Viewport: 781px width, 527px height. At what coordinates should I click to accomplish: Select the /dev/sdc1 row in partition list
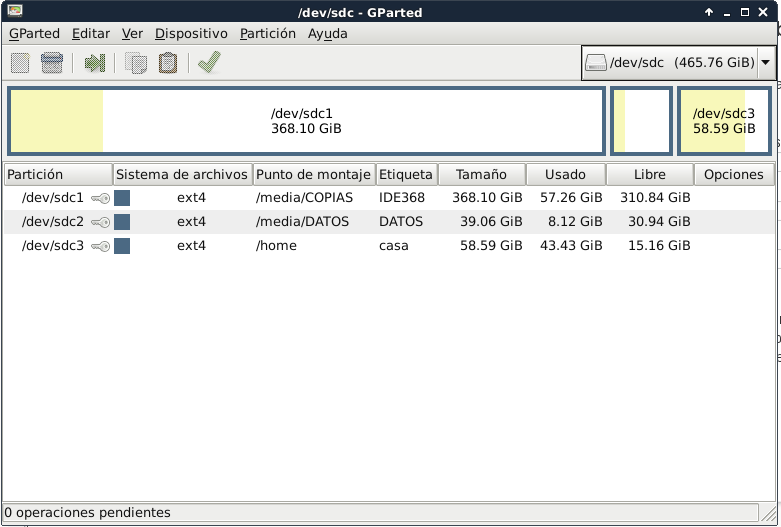click(x=390, y=198)
